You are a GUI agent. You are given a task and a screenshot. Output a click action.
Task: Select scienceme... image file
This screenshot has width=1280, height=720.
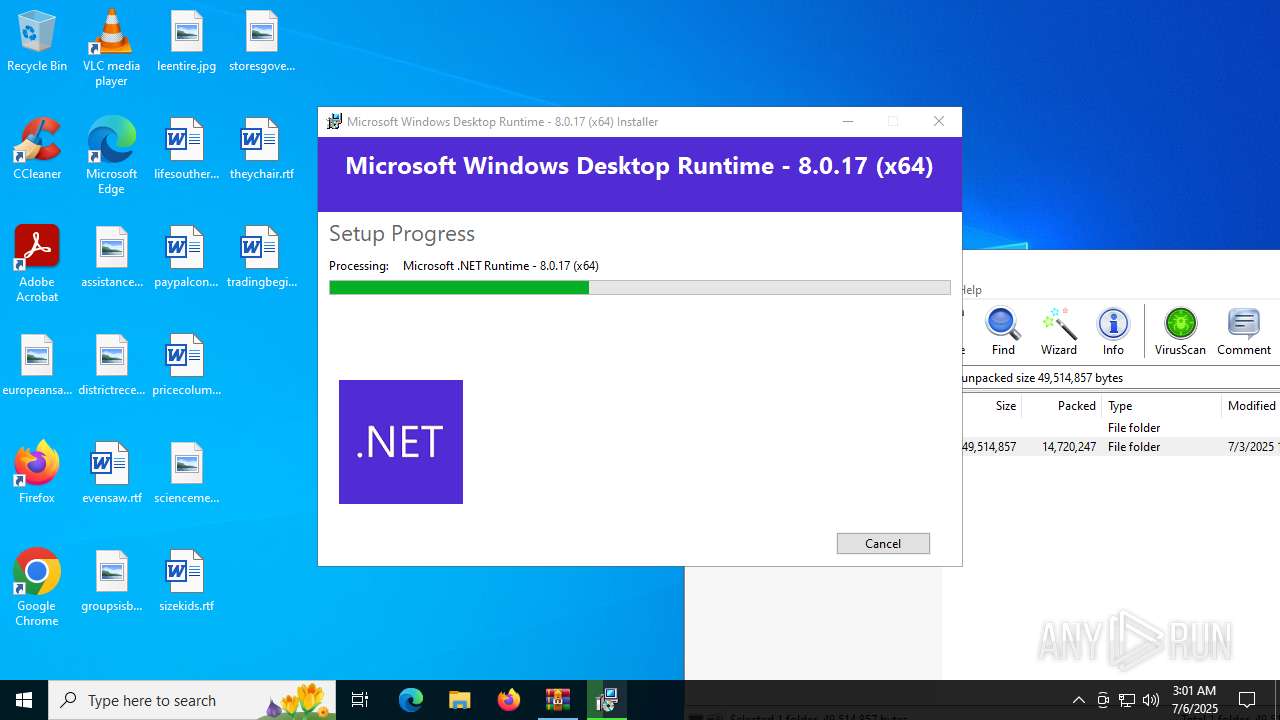click(x=186, y=474)
